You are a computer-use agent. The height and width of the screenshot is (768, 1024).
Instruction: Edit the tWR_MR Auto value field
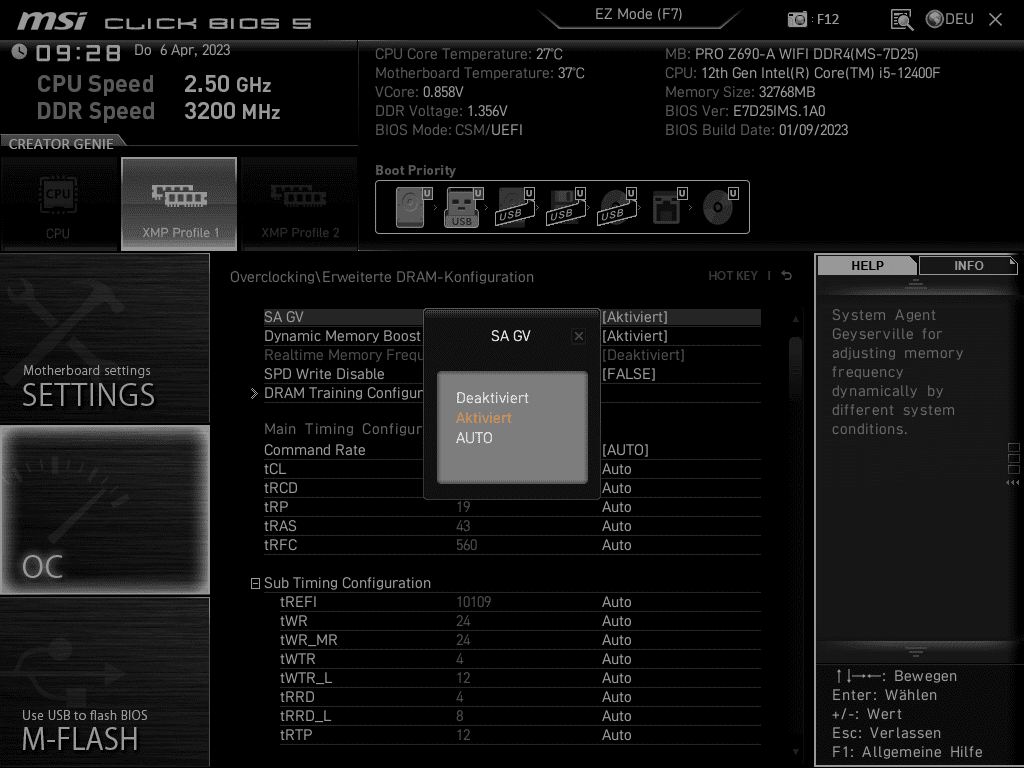616,639
